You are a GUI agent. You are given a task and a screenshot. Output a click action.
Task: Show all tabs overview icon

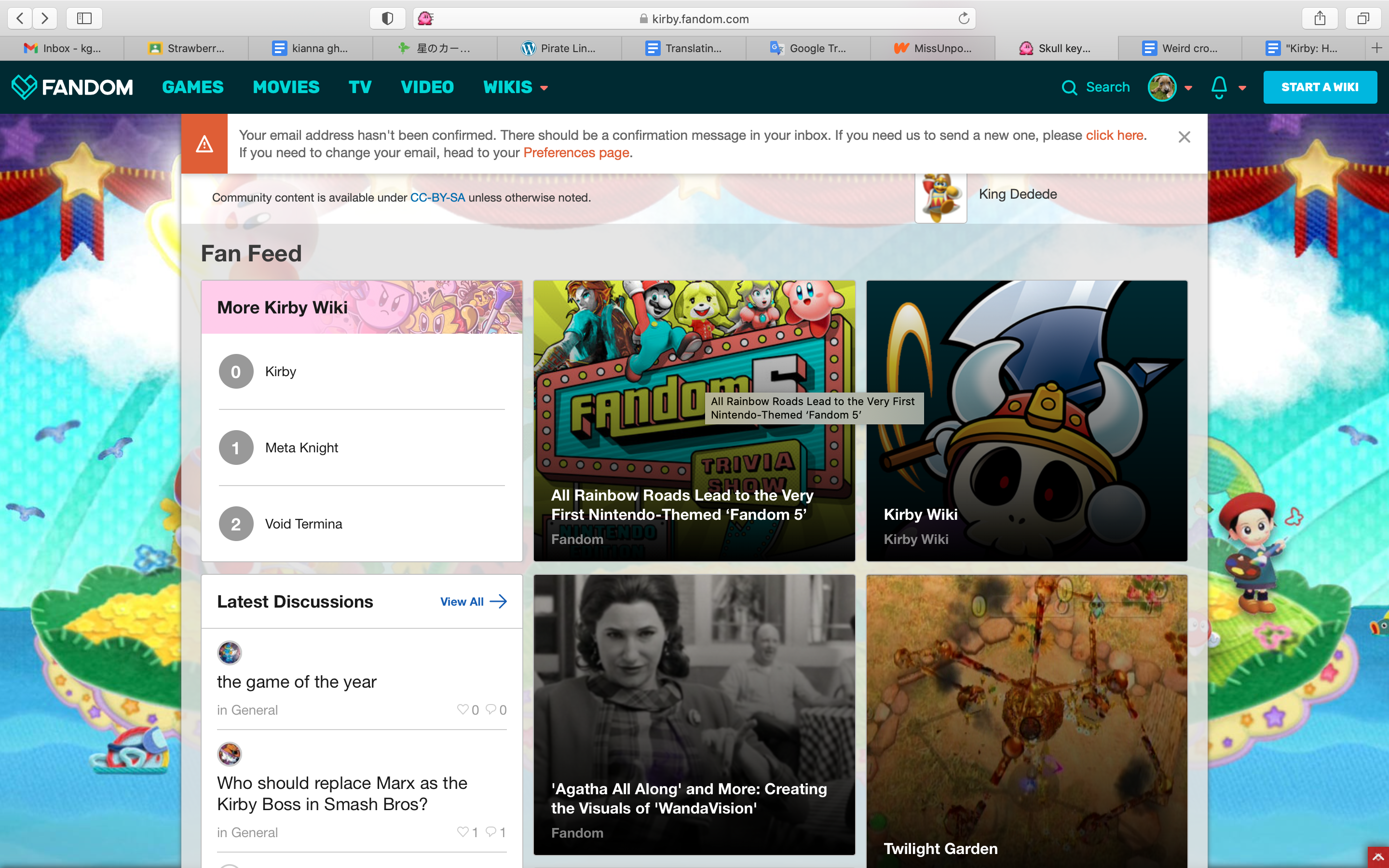1362,18
